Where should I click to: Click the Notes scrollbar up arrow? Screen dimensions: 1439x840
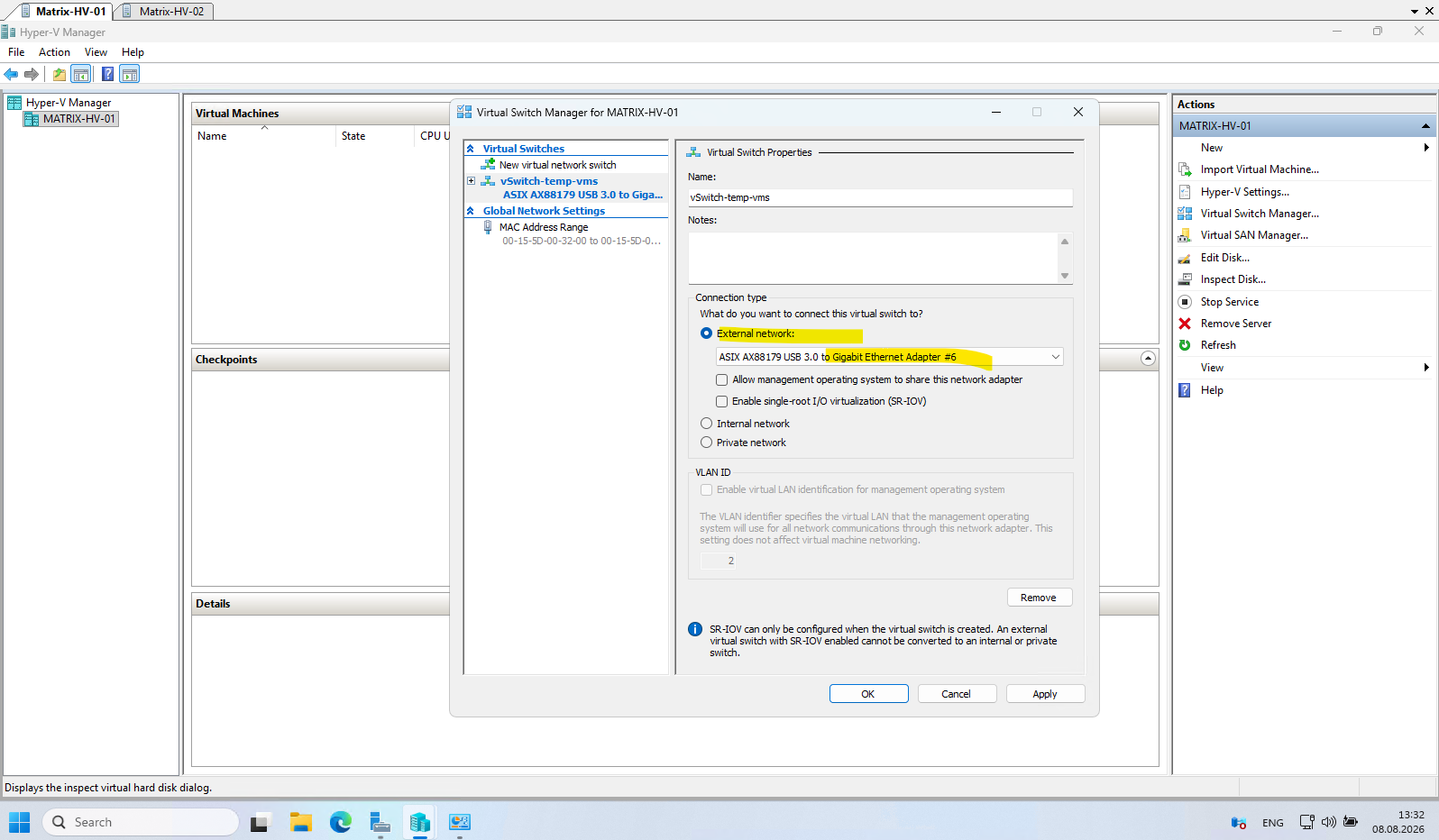(x=1065, y=241)
